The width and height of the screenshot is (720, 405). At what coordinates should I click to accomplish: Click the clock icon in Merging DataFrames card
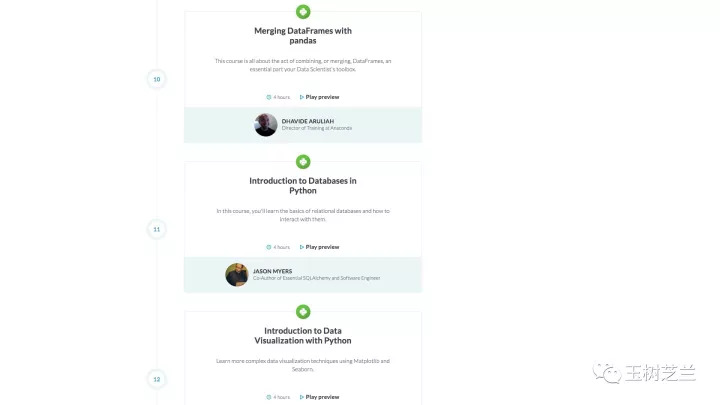pos(269,97)
